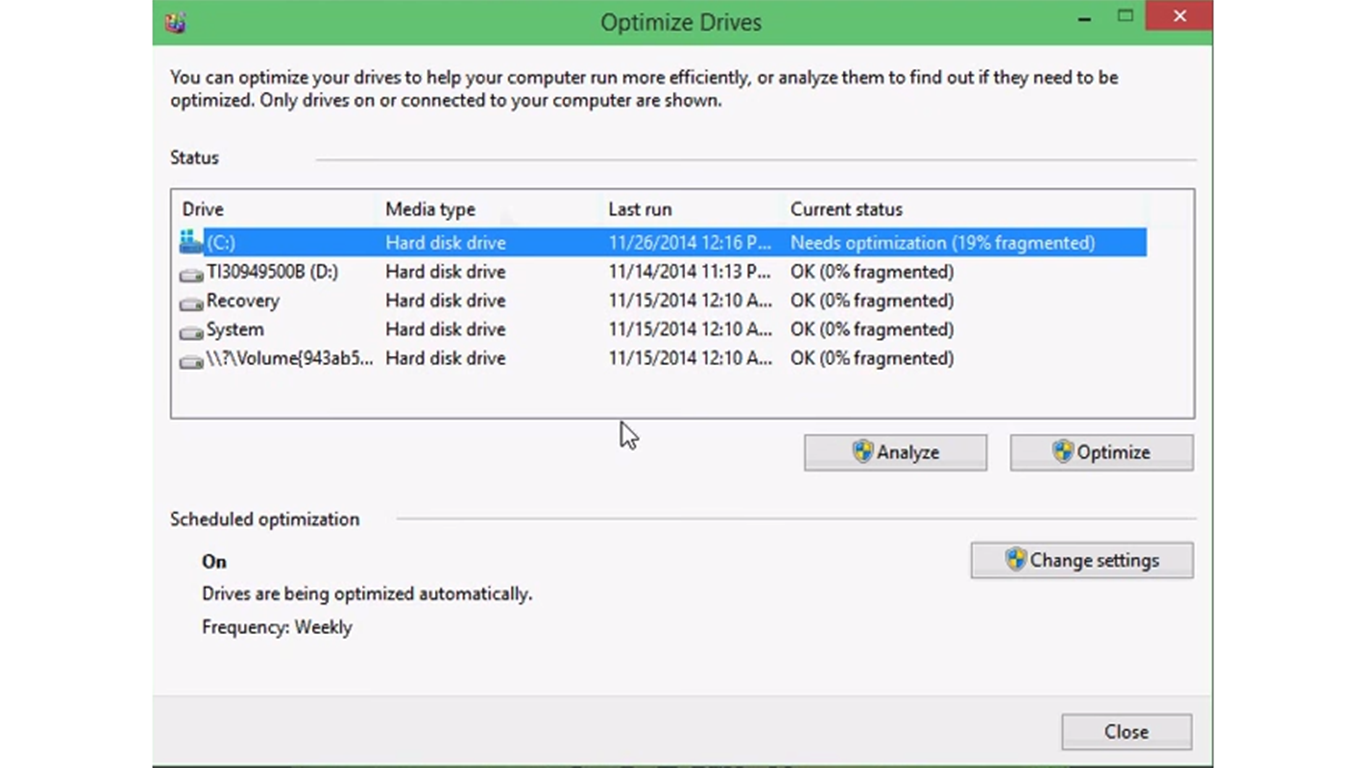
Task: Click 'Needs optimization (19% fragmented)' status
Action: [943, 243]
